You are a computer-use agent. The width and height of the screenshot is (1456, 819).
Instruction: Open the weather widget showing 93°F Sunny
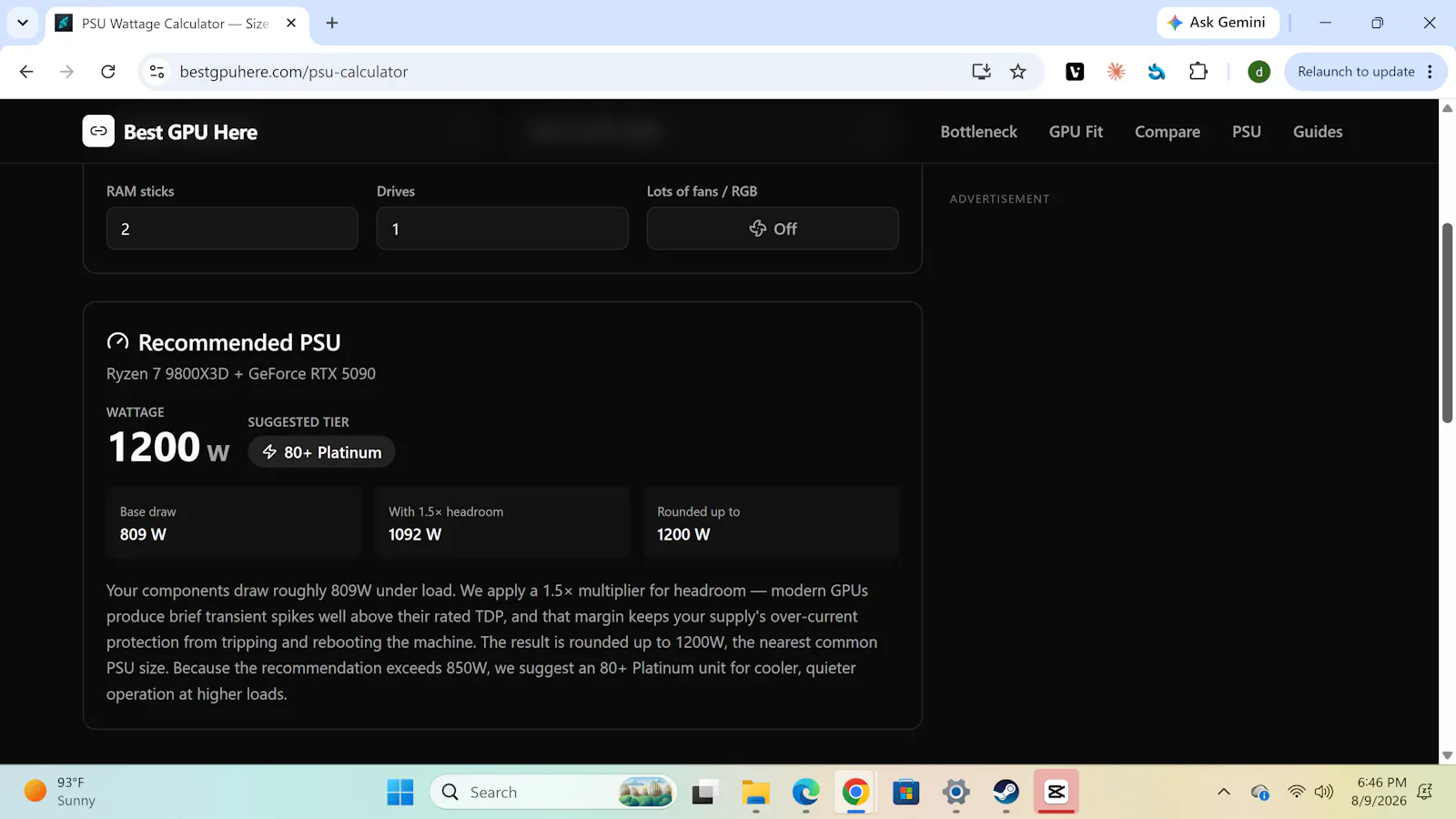pyautogui.click(x=60, y=792)
